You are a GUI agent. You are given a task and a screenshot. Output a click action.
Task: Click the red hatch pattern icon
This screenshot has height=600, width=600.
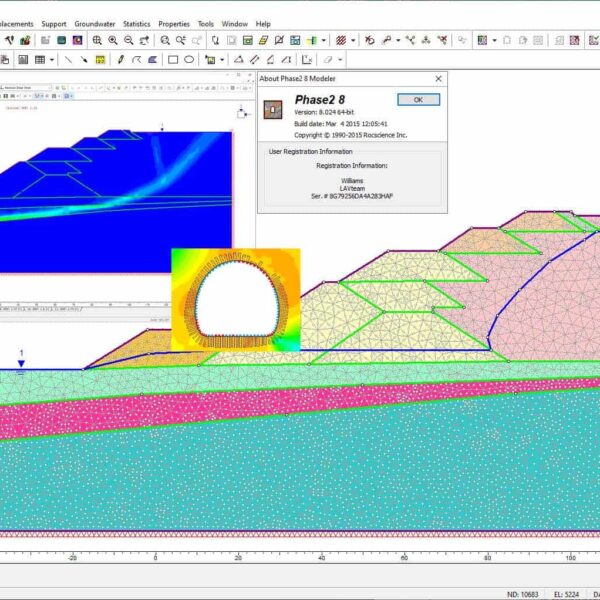[341, 40]
